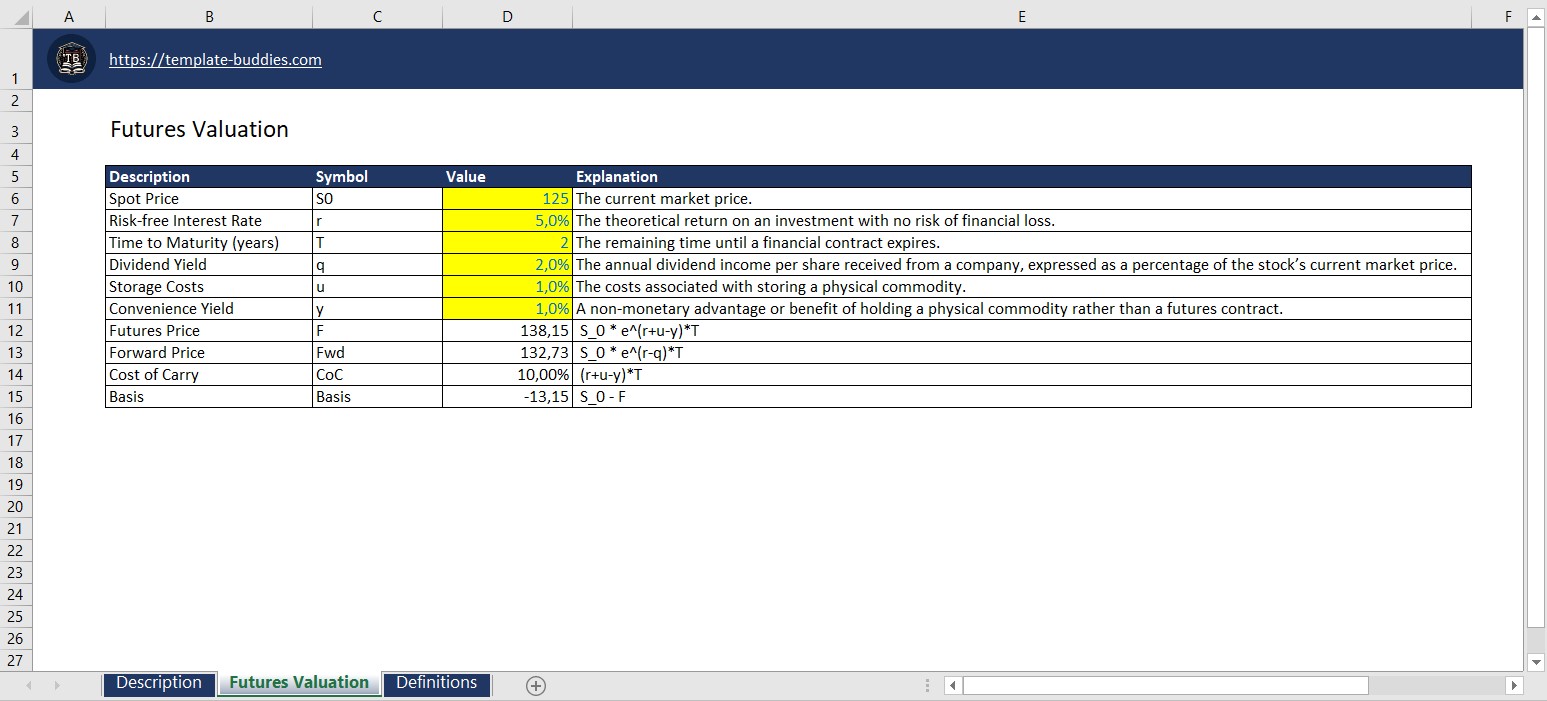The width and height of the screenshot is (1547, 701).
Task: Select row 6 header
Action: tap(16, 199)
